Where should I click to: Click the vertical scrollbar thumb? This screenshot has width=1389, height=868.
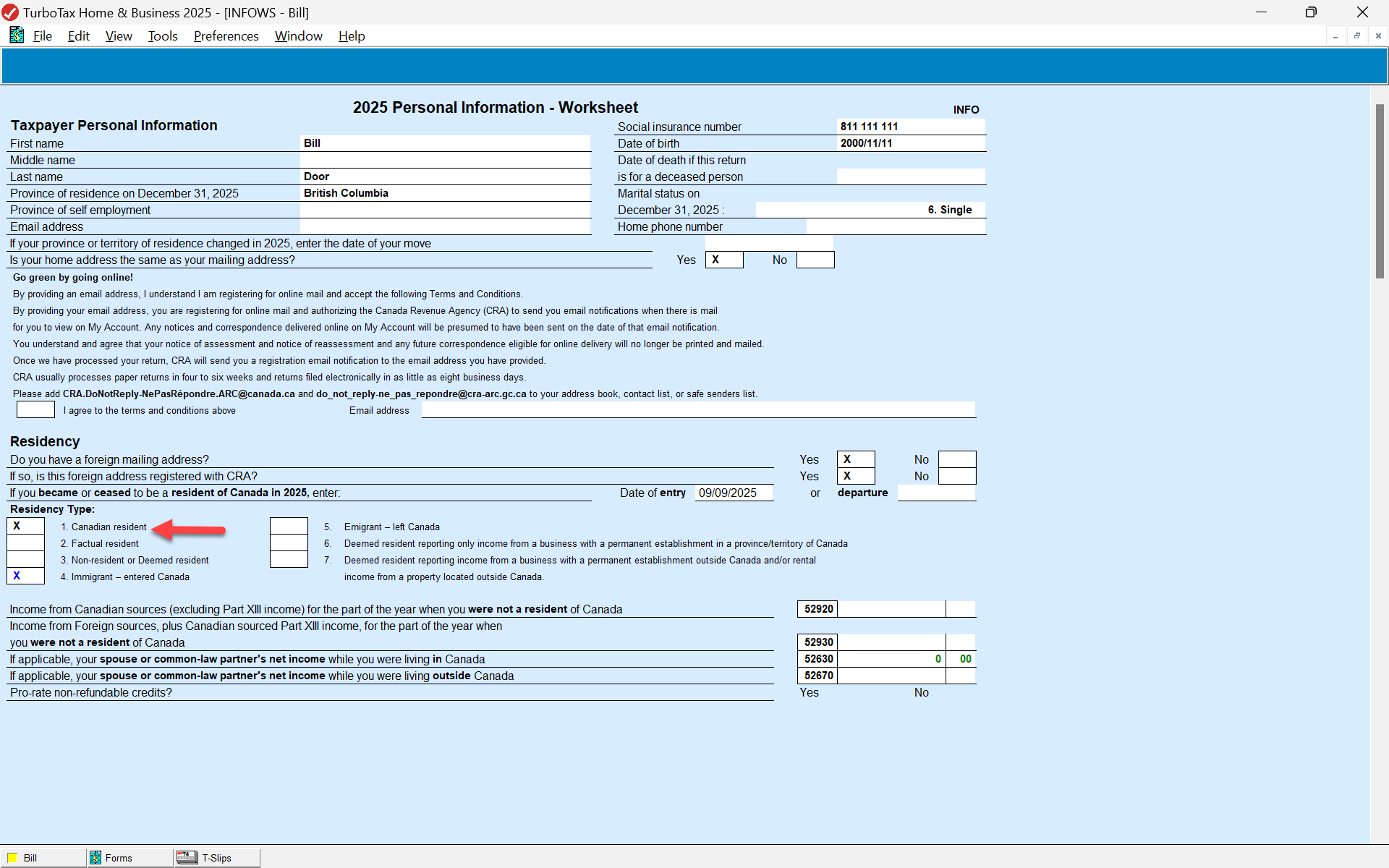pos(1380,192)
